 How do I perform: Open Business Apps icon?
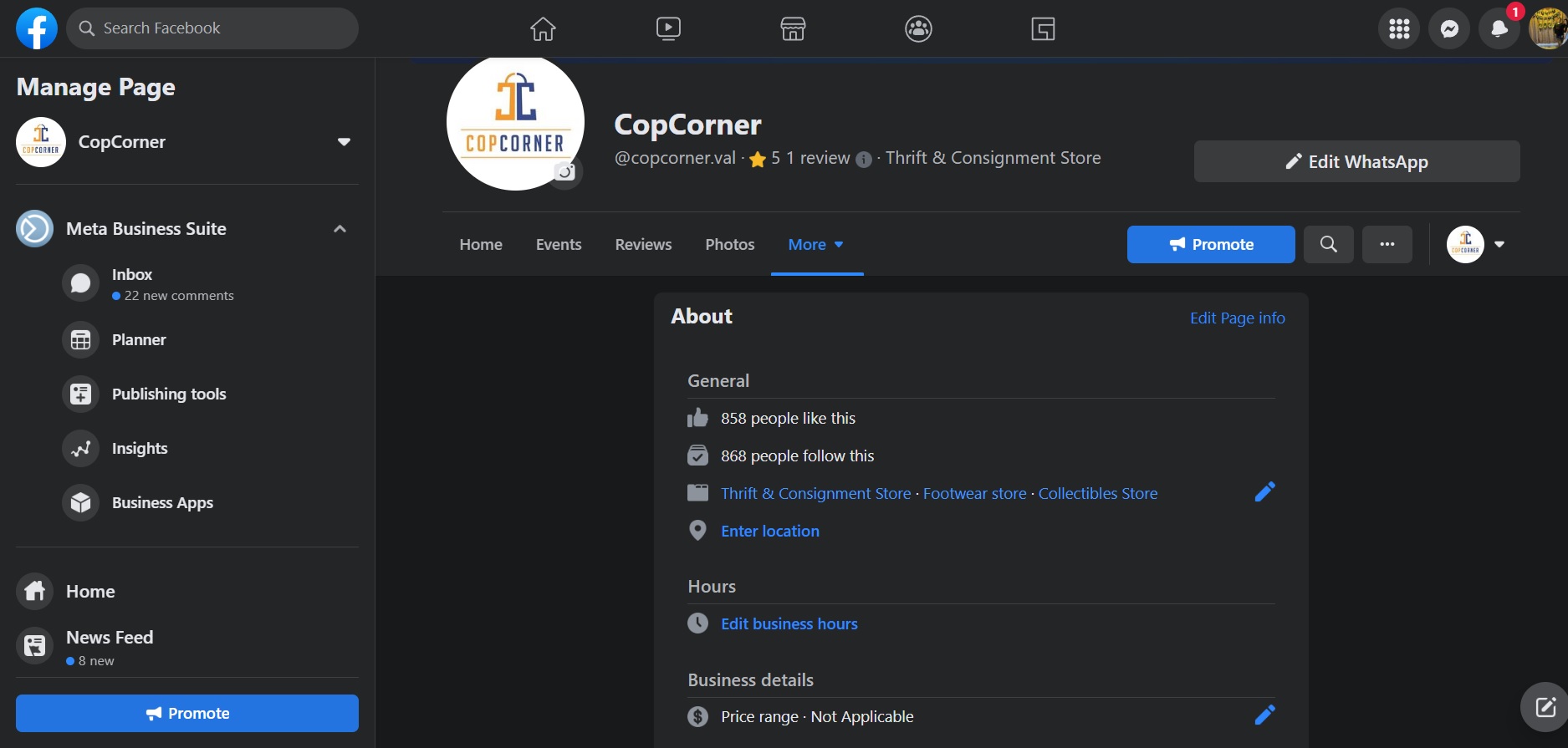point(80,503)
